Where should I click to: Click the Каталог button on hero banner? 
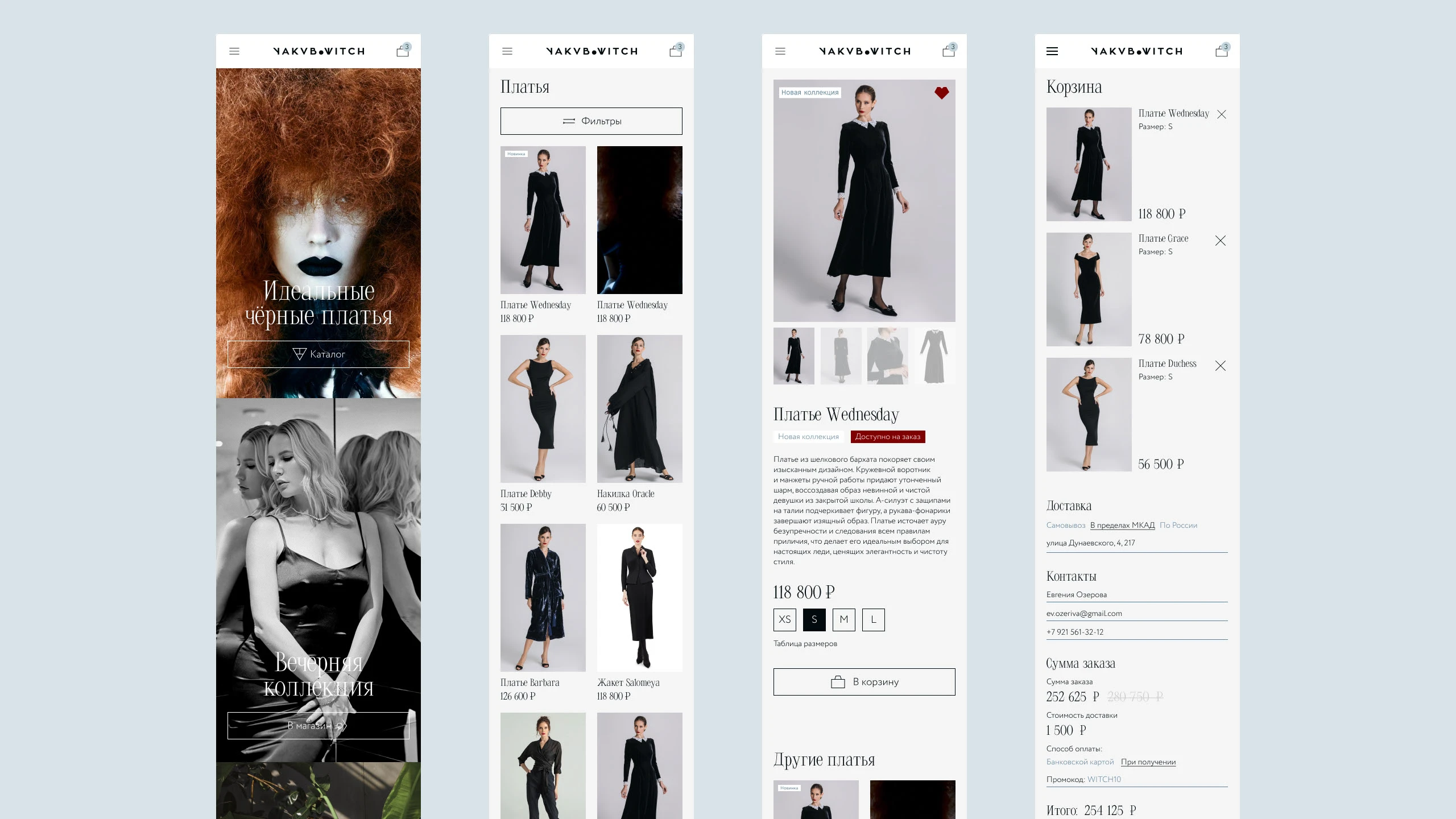tap(318, 354)
